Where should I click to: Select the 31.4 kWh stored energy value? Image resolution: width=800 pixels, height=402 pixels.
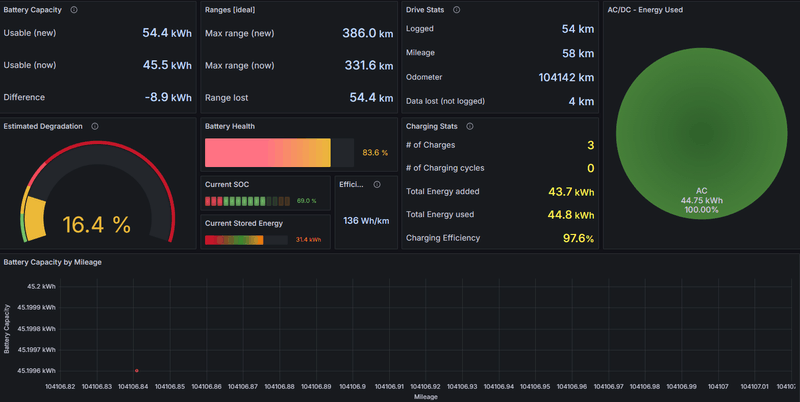(x=308, y=240)
